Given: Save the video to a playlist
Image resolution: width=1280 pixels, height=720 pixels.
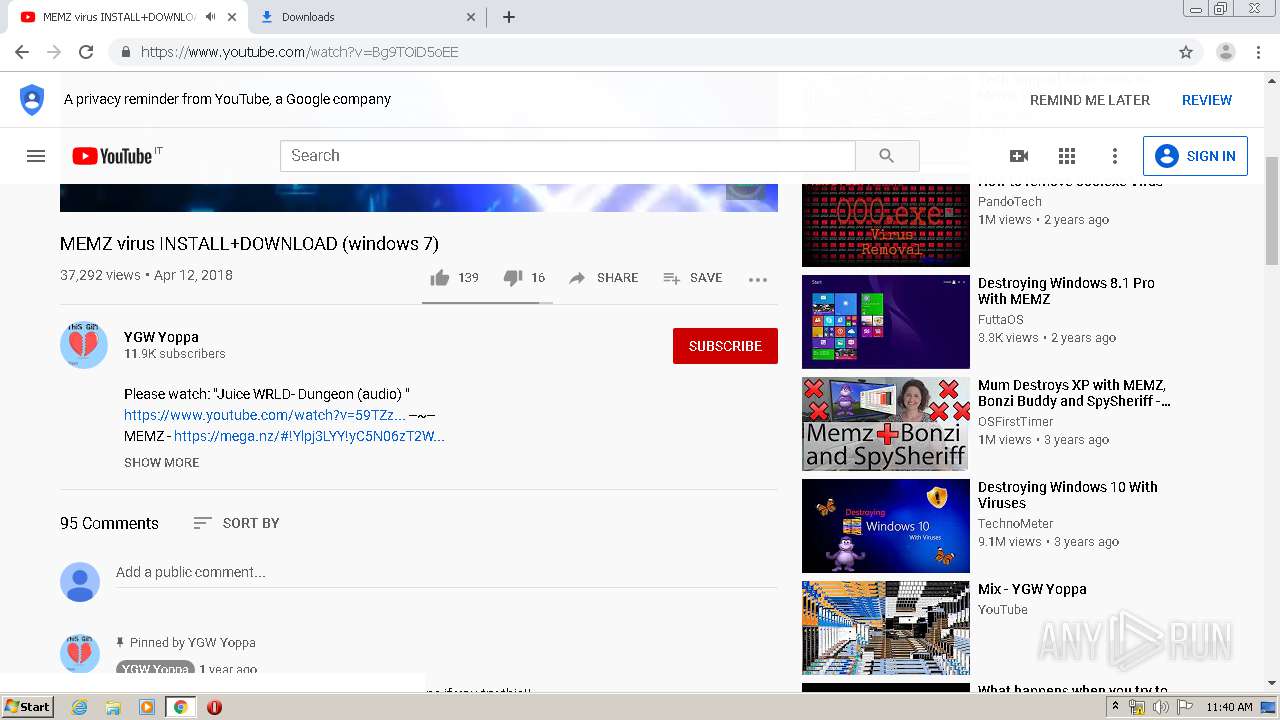Looking at the screenshot, I should (x=692, y=278).
